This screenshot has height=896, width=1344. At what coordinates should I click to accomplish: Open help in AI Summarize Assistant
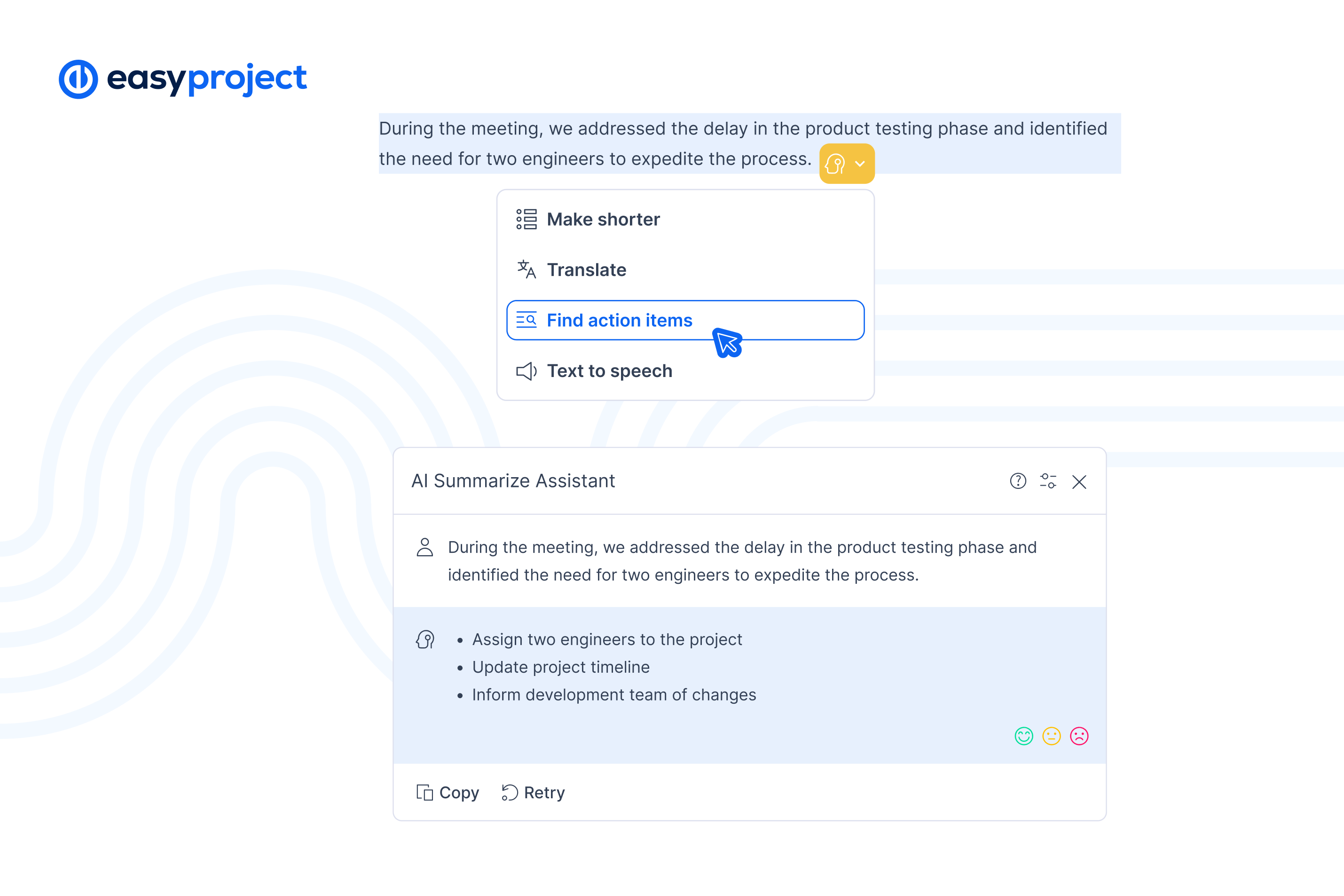1018,481
